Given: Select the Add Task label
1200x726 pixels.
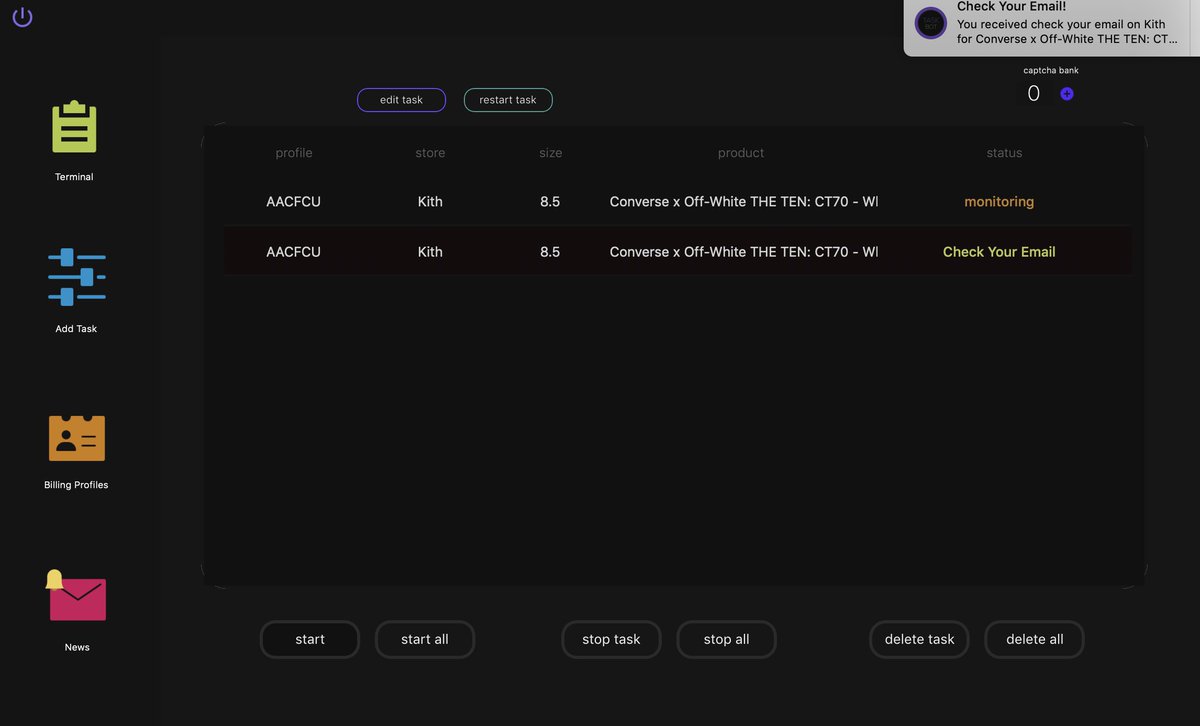Looking at the screenshot, I should [76, 329].
